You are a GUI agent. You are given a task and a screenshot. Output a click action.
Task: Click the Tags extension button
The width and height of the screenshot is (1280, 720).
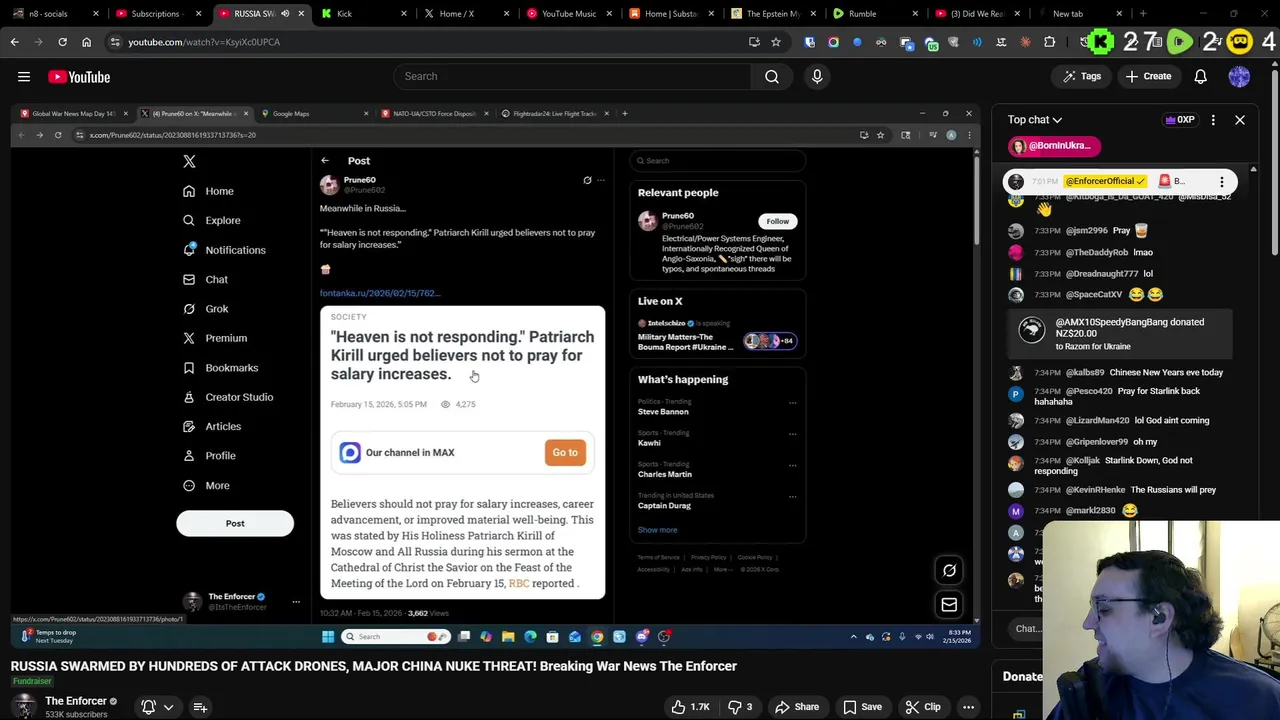click(1081, 76)
